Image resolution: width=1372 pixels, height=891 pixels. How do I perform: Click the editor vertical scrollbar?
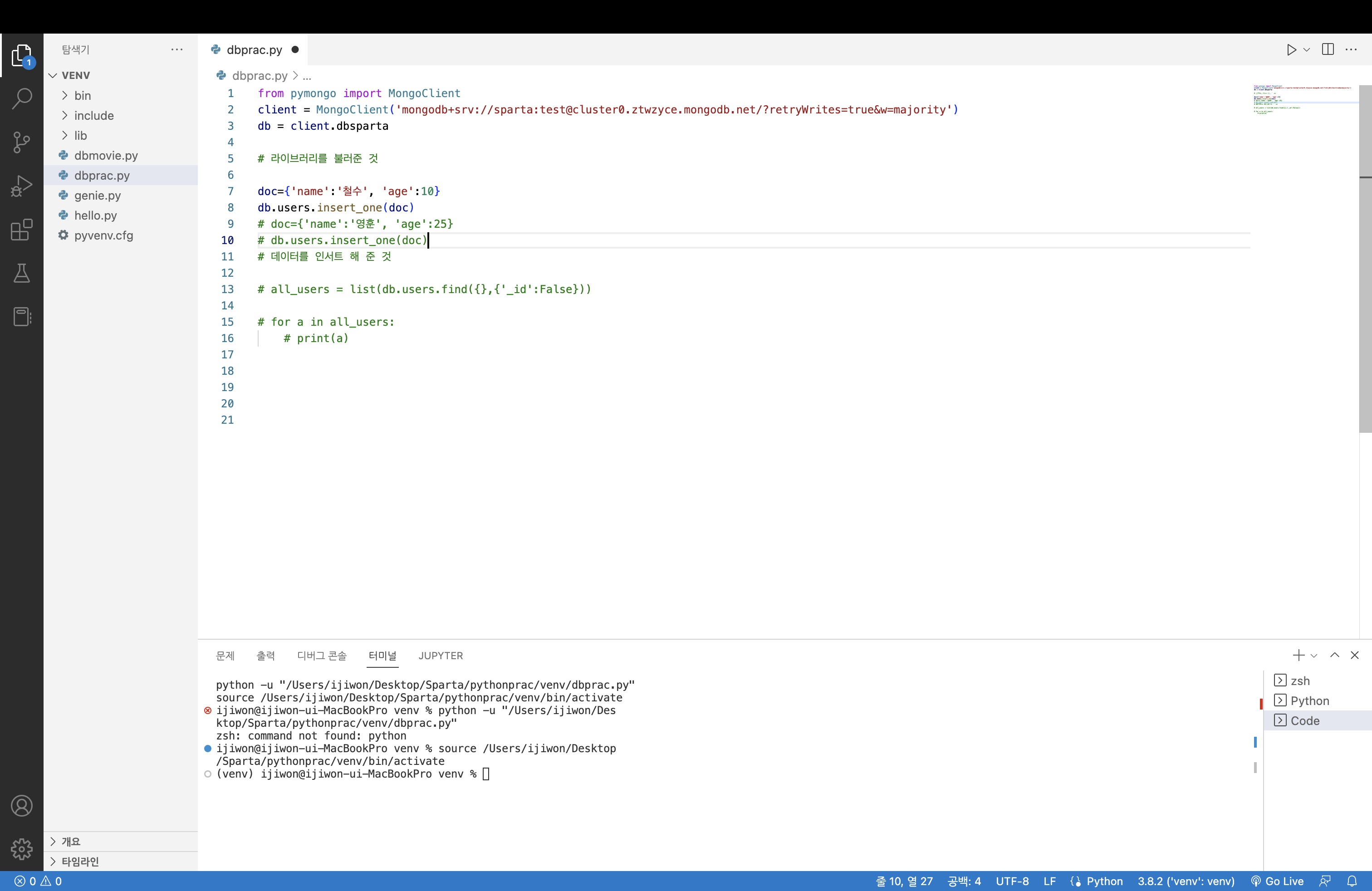pyautogui.click(x=1365, y=259)
